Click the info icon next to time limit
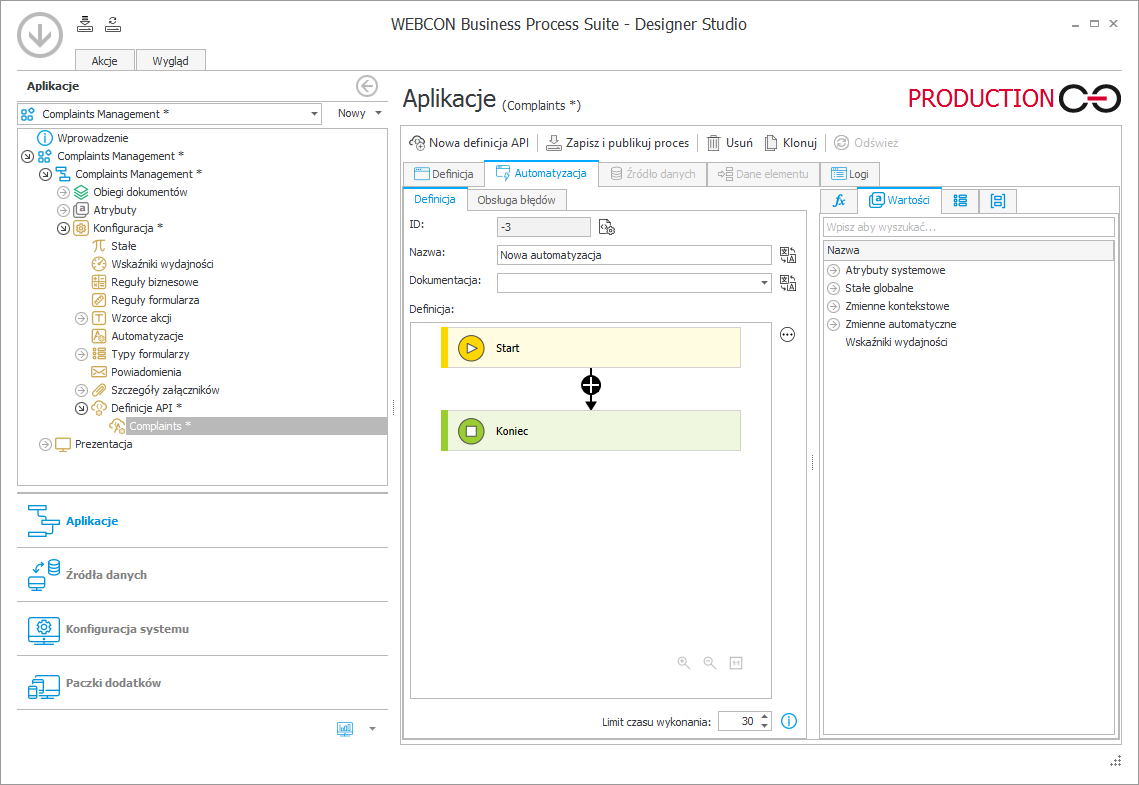 [789, 721]
